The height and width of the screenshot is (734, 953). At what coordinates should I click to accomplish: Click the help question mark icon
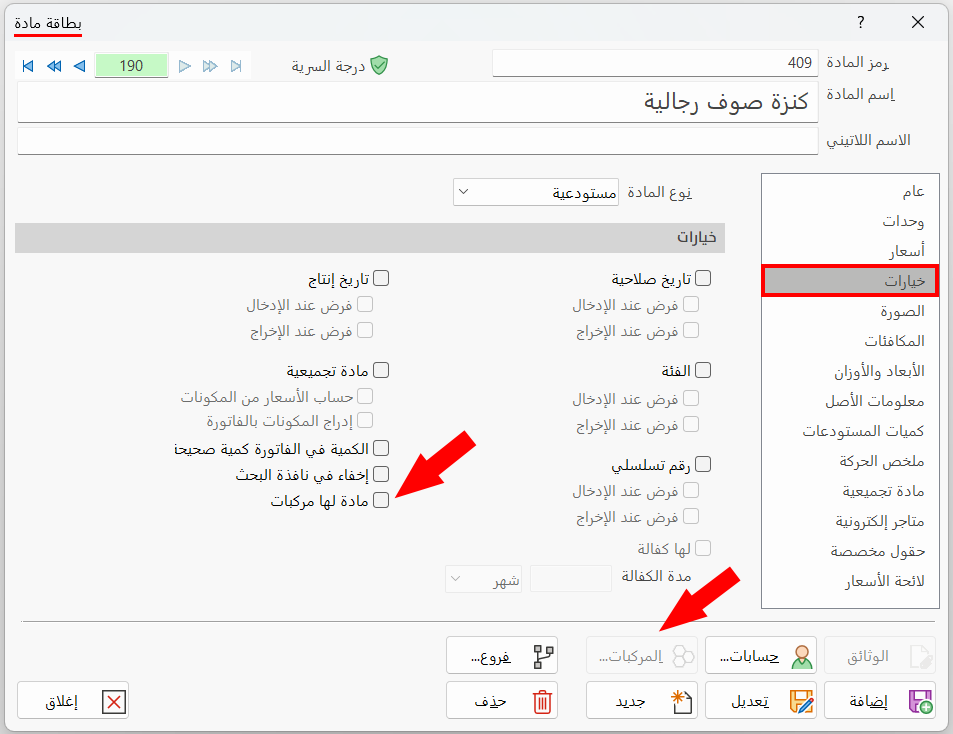click(x=861, y=22)
